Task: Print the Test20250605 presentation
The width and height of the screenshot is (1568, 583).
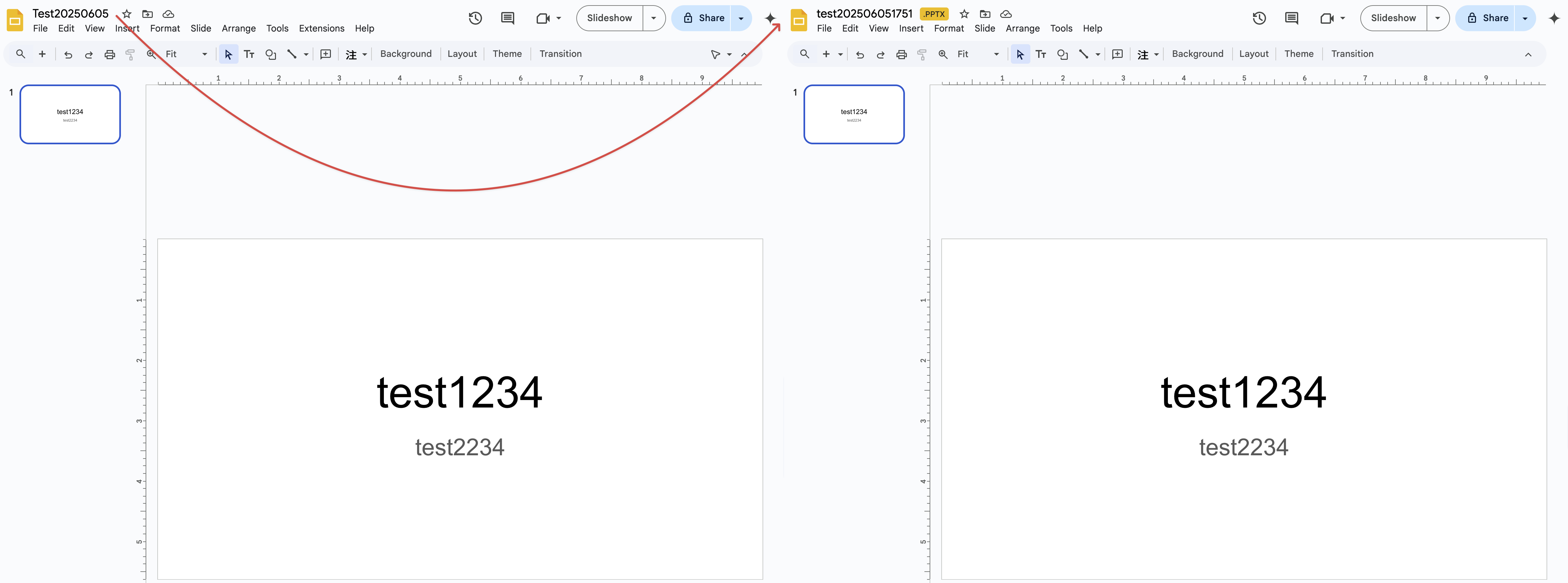Action: click(110, 54)
